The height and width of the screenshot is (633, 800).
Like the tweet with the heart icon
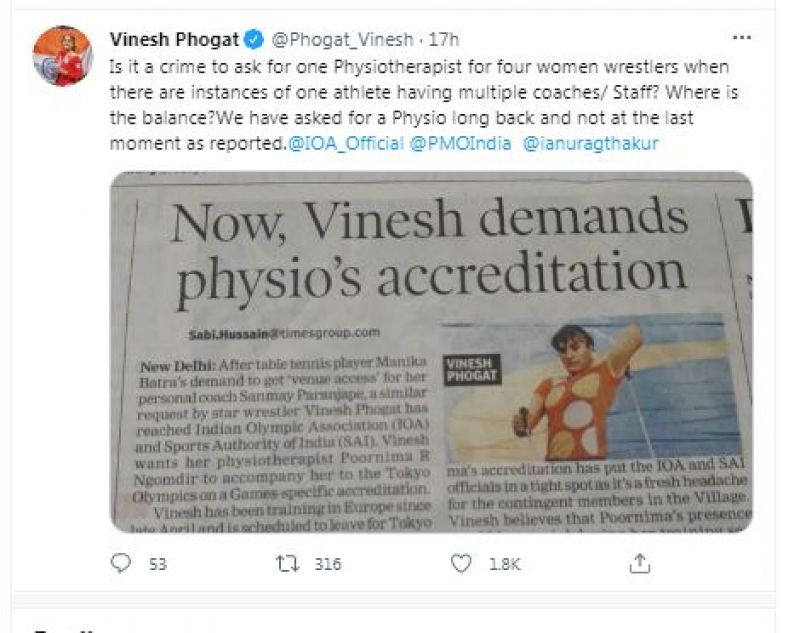461,564
